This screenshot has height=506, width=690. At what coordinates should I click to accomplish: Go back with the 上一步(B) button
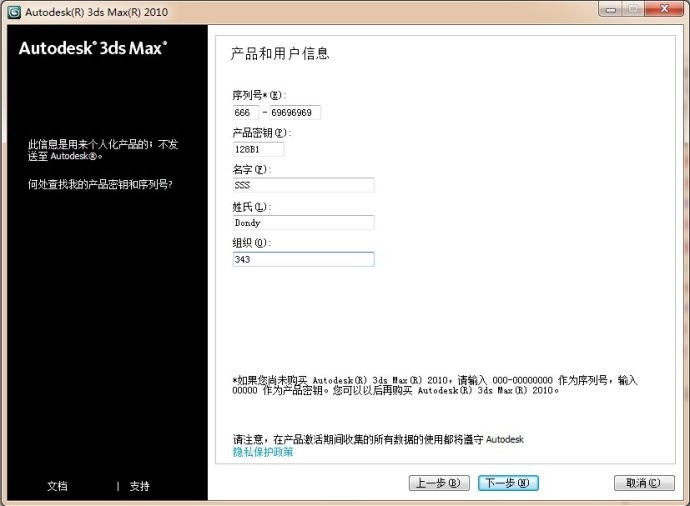click(x=439, y=483)
